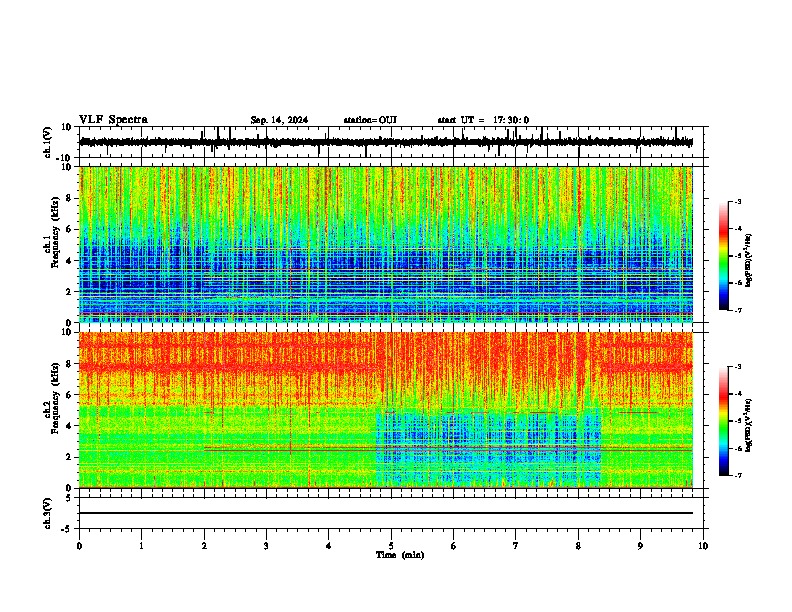The height and width of the screenshot is (612, 792).
Task: Click the "Time (min)" x-axis label
Action: (400, 555)
